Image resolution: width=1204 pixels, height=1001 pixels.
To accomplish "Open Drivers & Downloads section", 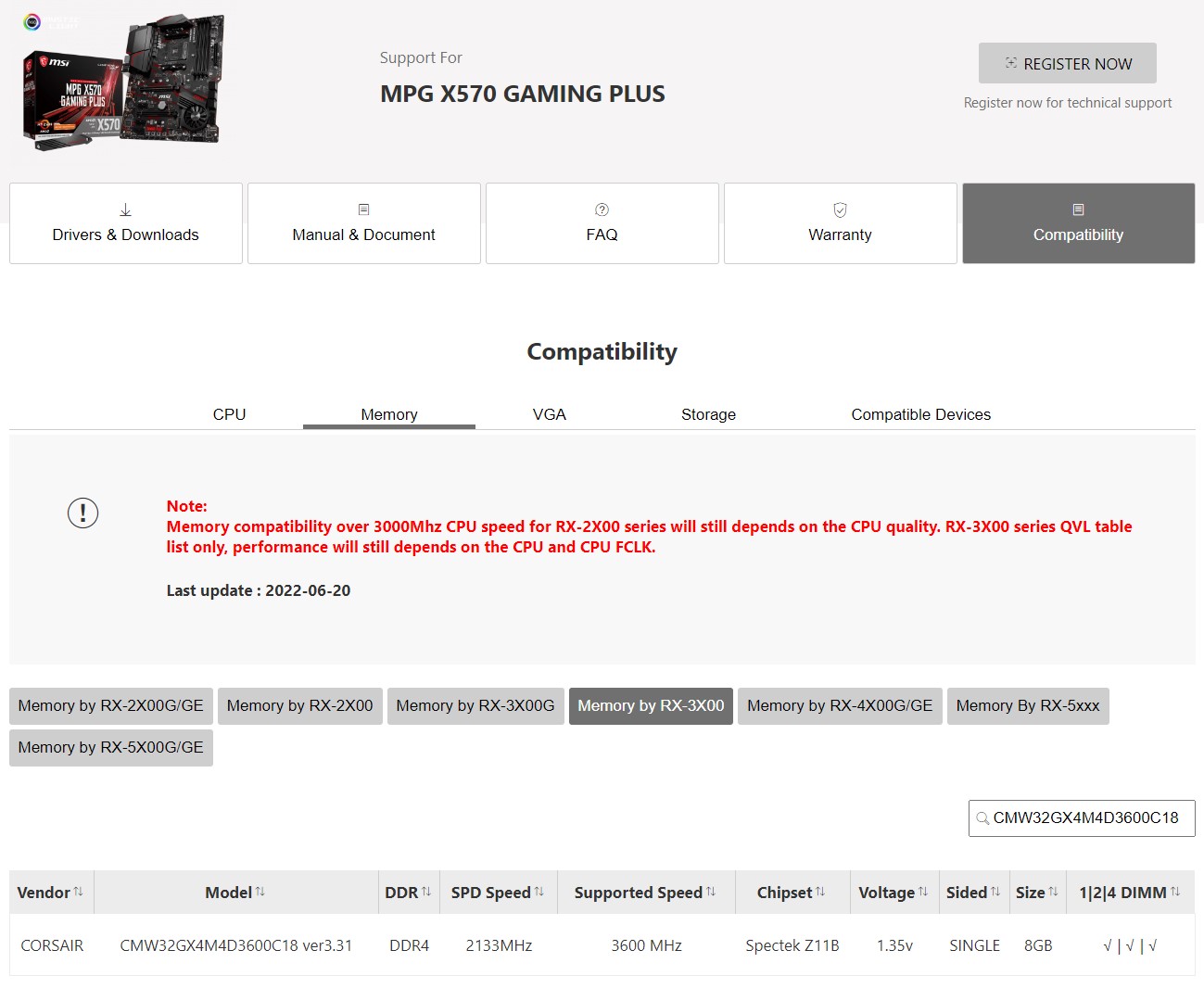I will [x=126, y=223].
